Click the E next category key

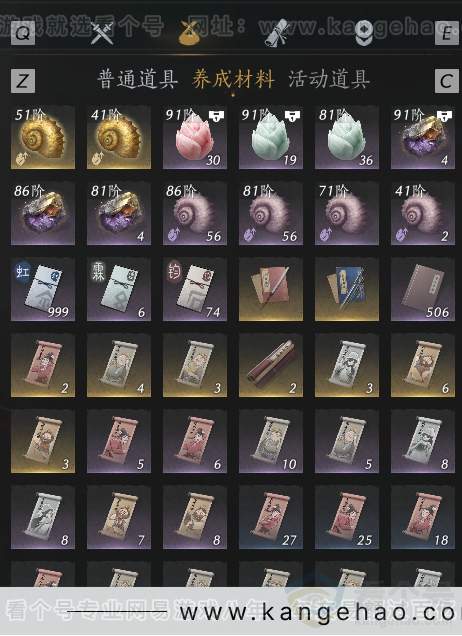click(x=447, y=32)
